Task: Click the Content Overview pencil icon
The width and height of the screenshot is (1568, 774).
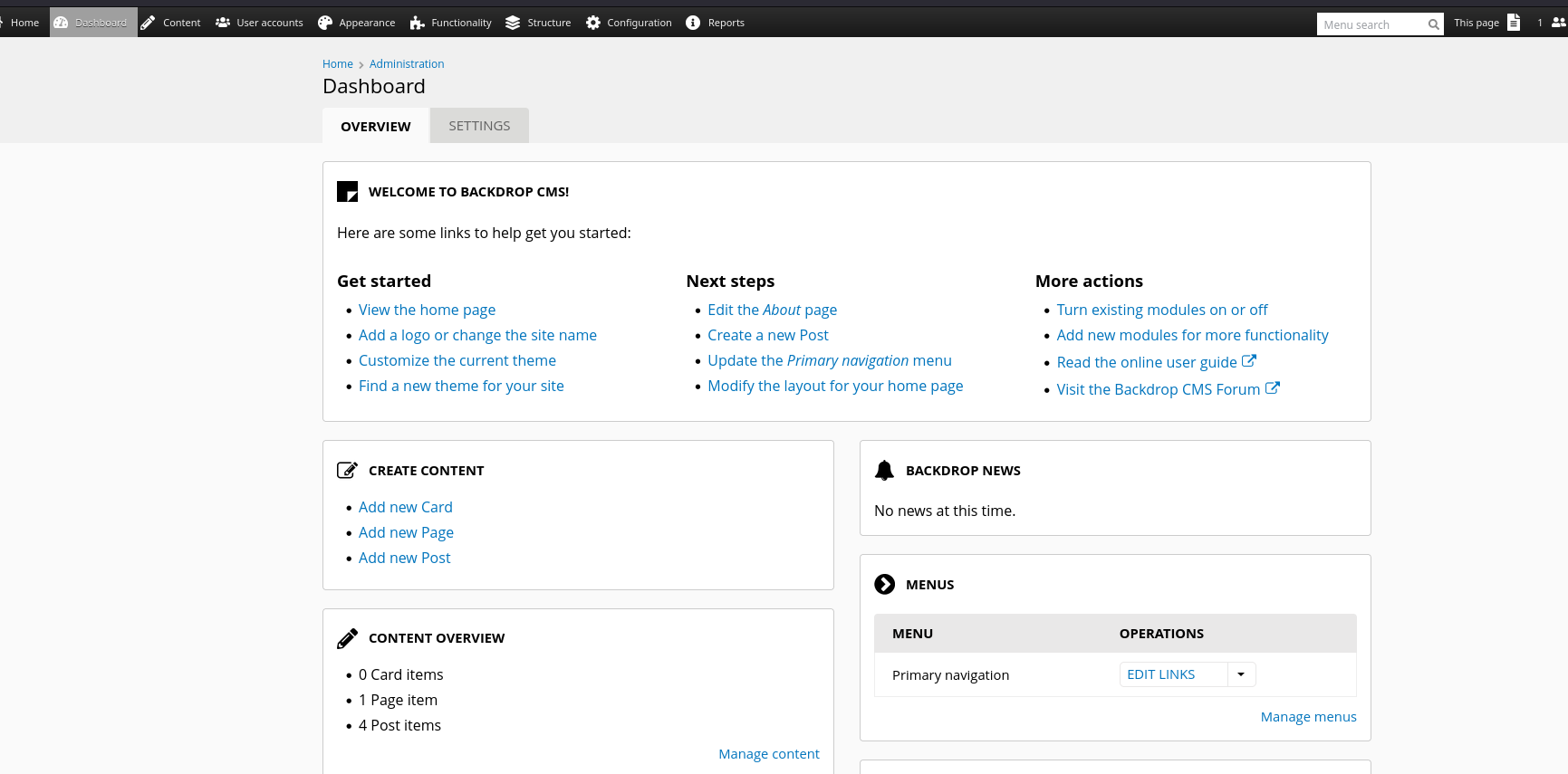Action: 347,638
